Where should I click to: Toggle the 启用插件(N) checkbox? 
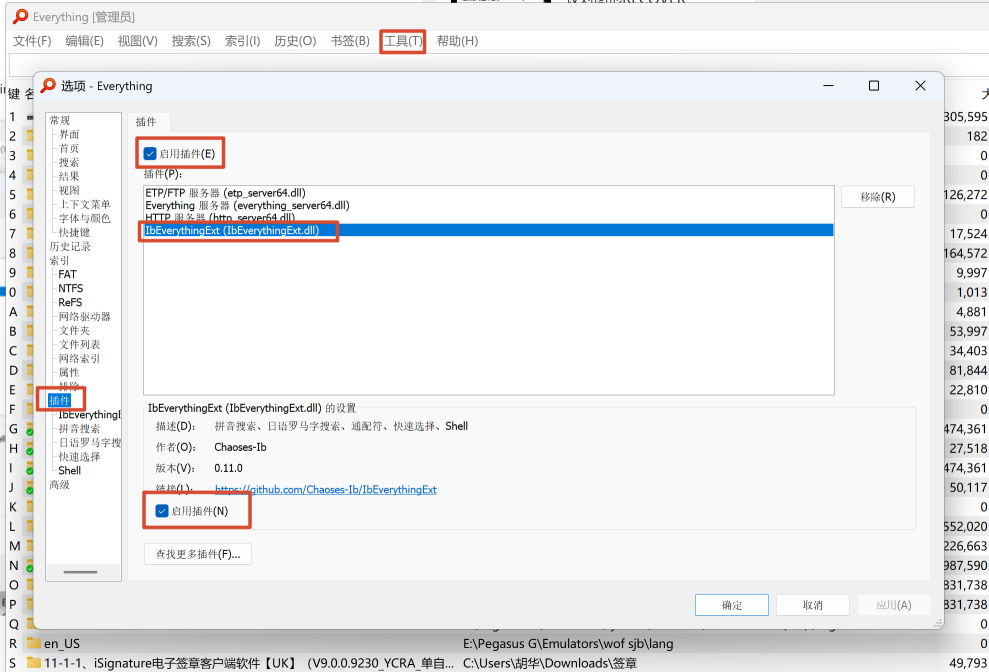pos(162,511)
